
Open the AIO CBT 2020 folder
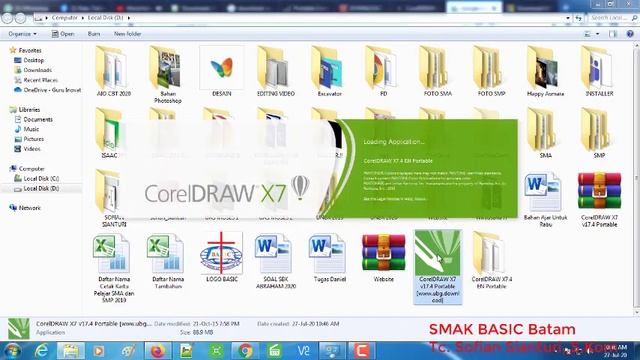tap(113, 72)
